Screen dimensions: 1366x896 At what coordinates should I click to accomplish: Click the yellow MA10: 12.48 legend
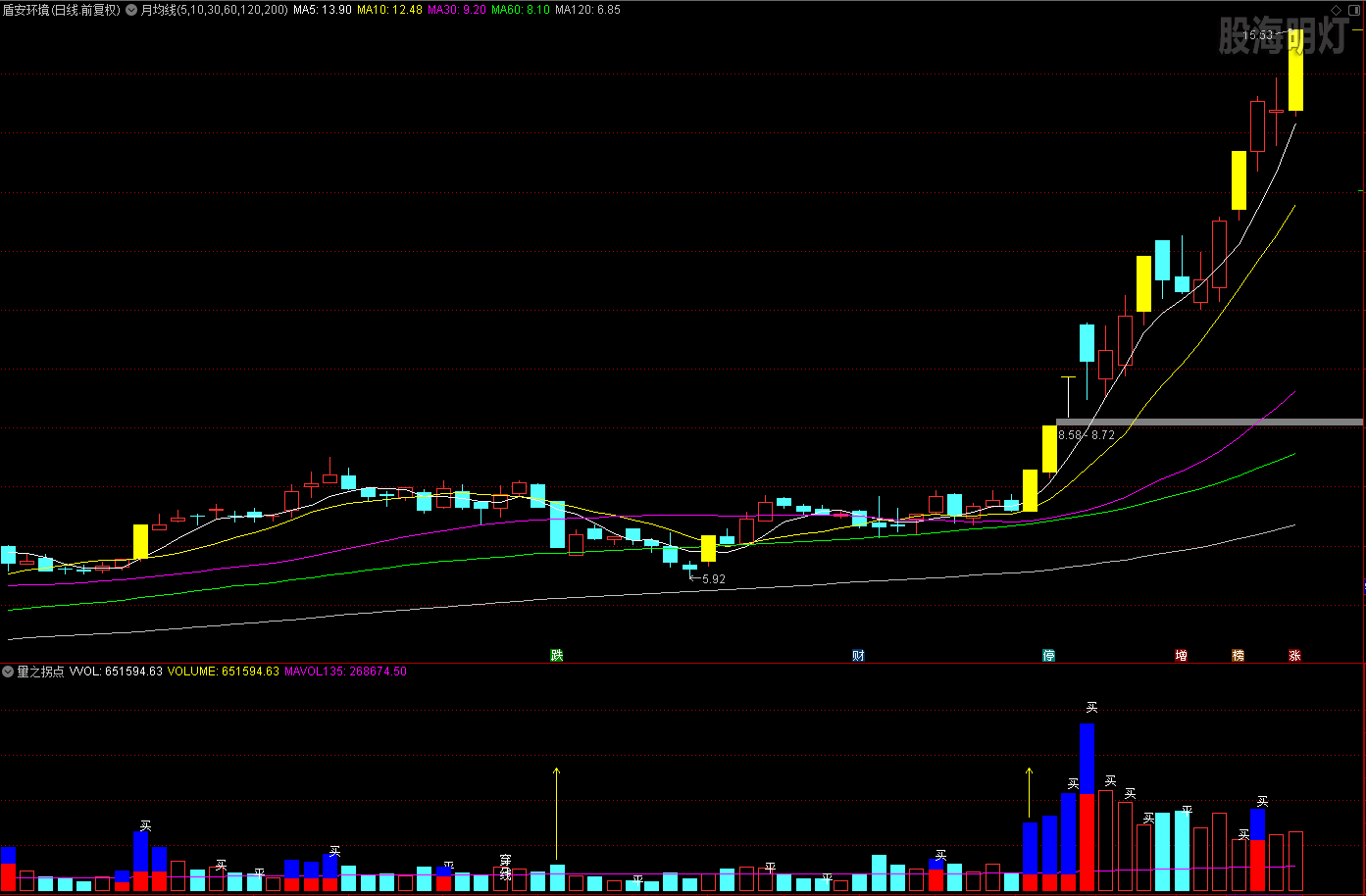click(x=389, y=10)
